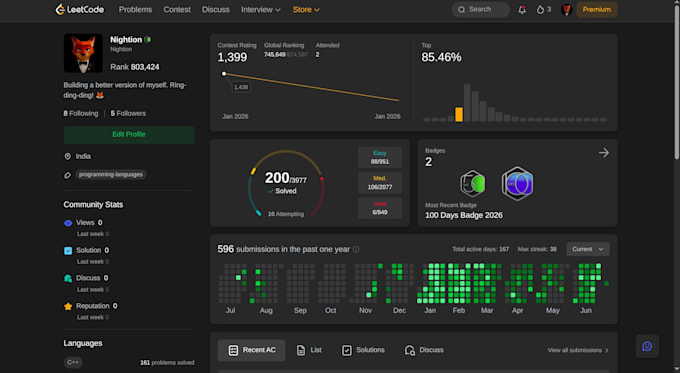Viewport: 680px width, 373px height.
Task: Click the Views eye icon
Action: tap(68, 223)
